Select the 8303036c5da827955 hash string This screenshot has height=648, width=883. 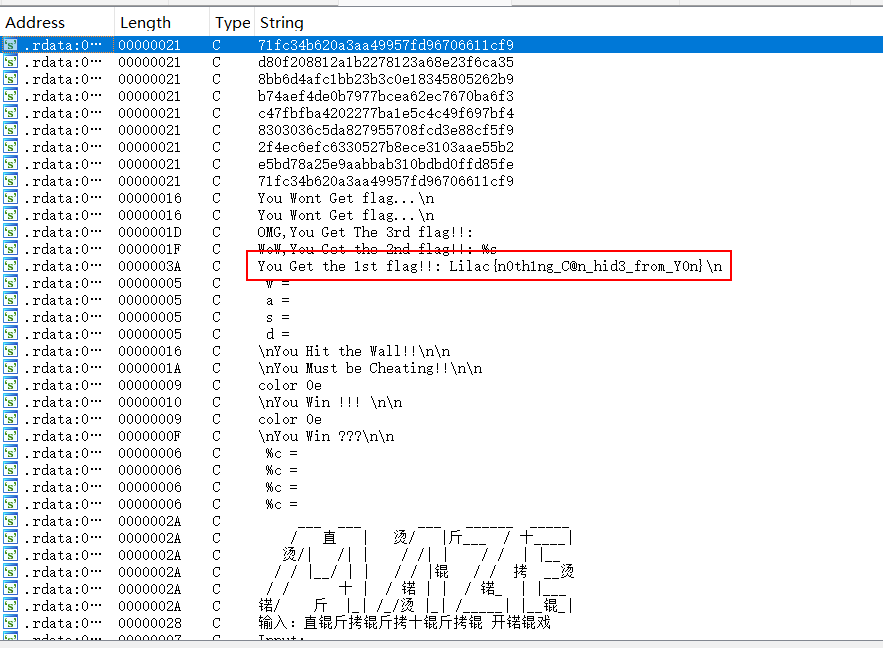coord(385,130)
